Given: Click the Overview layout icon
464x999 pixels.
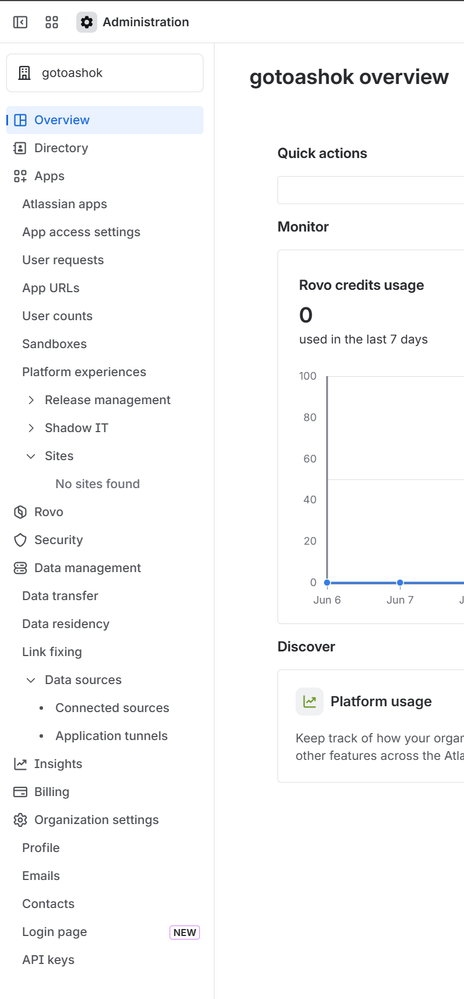Looking at the screenshot, I should pyautogui.click(x=20, y=120).
